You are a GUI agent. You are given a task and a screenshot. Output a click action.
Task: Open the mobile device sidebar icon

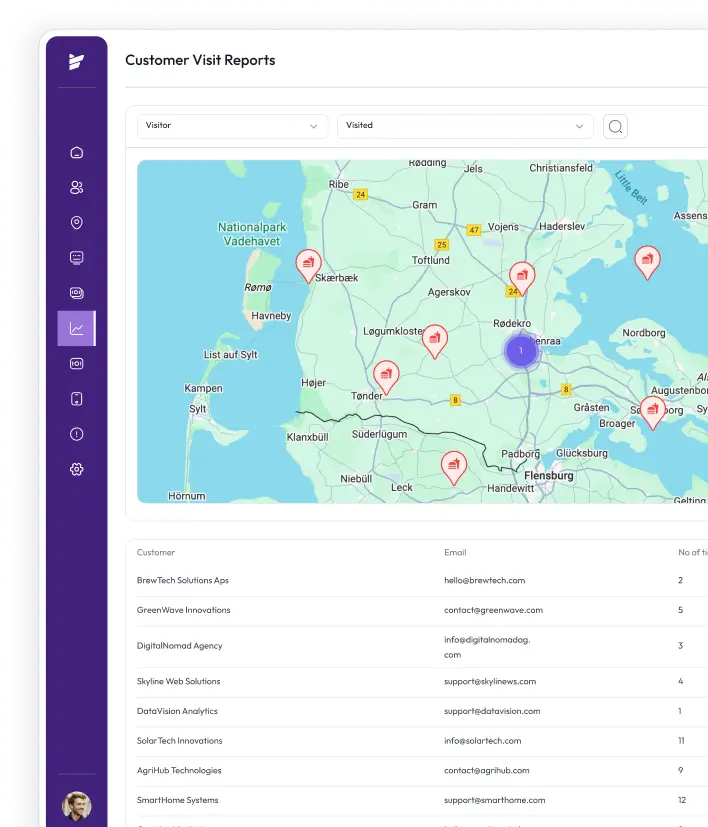[x=77, y=399]
